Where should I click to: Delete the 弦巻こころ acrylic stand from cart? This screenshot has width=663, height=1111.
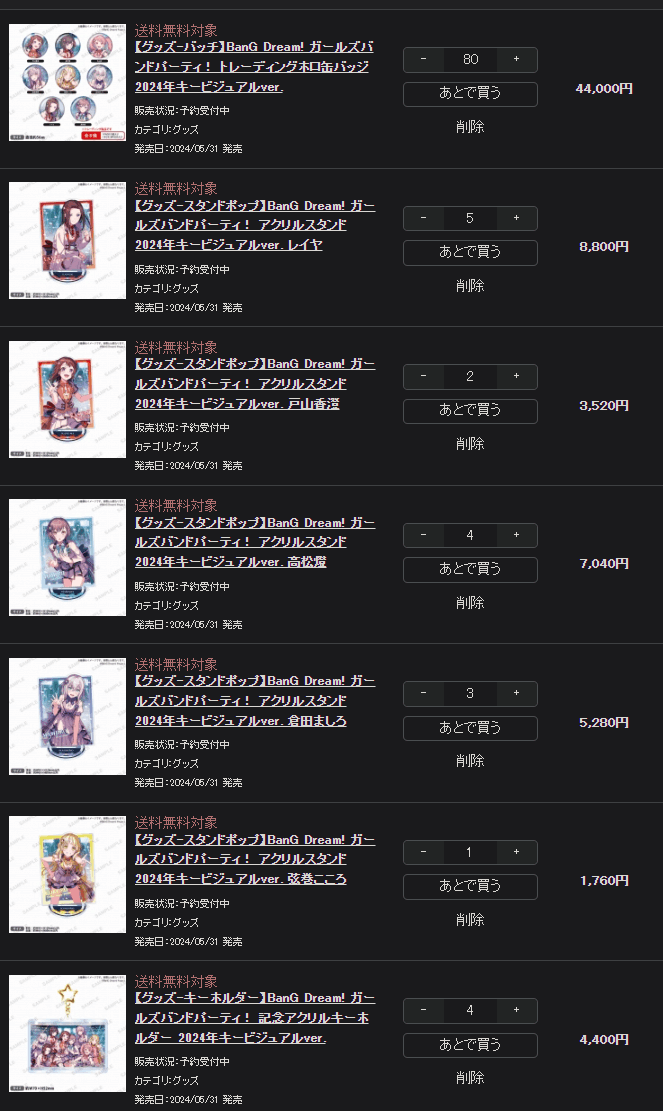point(470,920)
